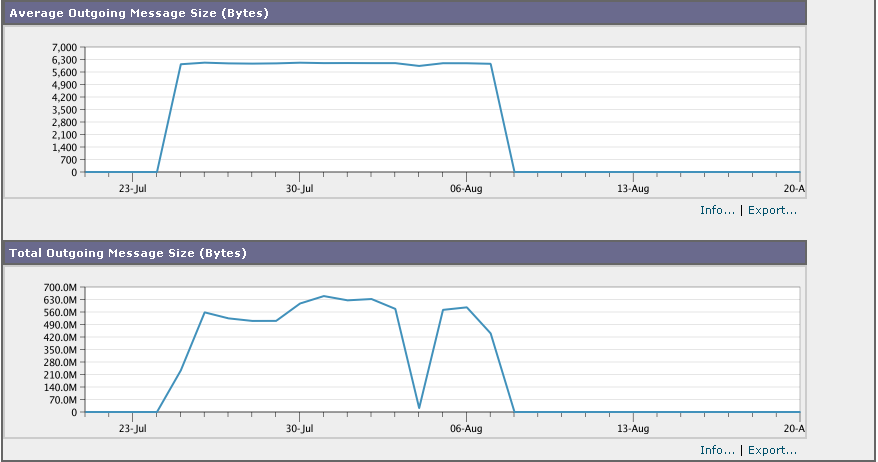Select 420.0M axis label in Total chart
The width and height of the screenshot is (878, 462).
[x=60, y=337]
